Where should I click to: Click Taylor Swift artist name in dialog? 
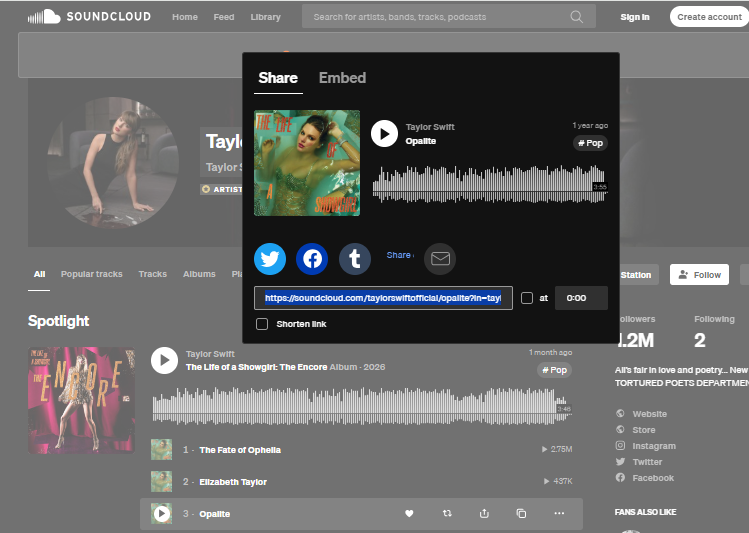tap(430, 127)
